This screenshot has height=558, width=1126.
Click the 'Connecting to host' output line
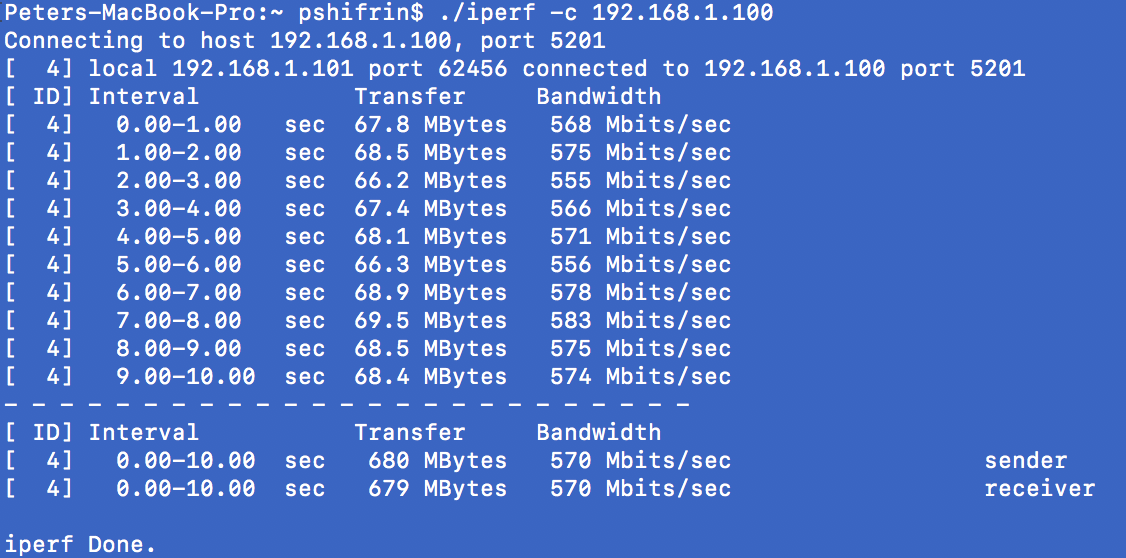coord(305,41)
